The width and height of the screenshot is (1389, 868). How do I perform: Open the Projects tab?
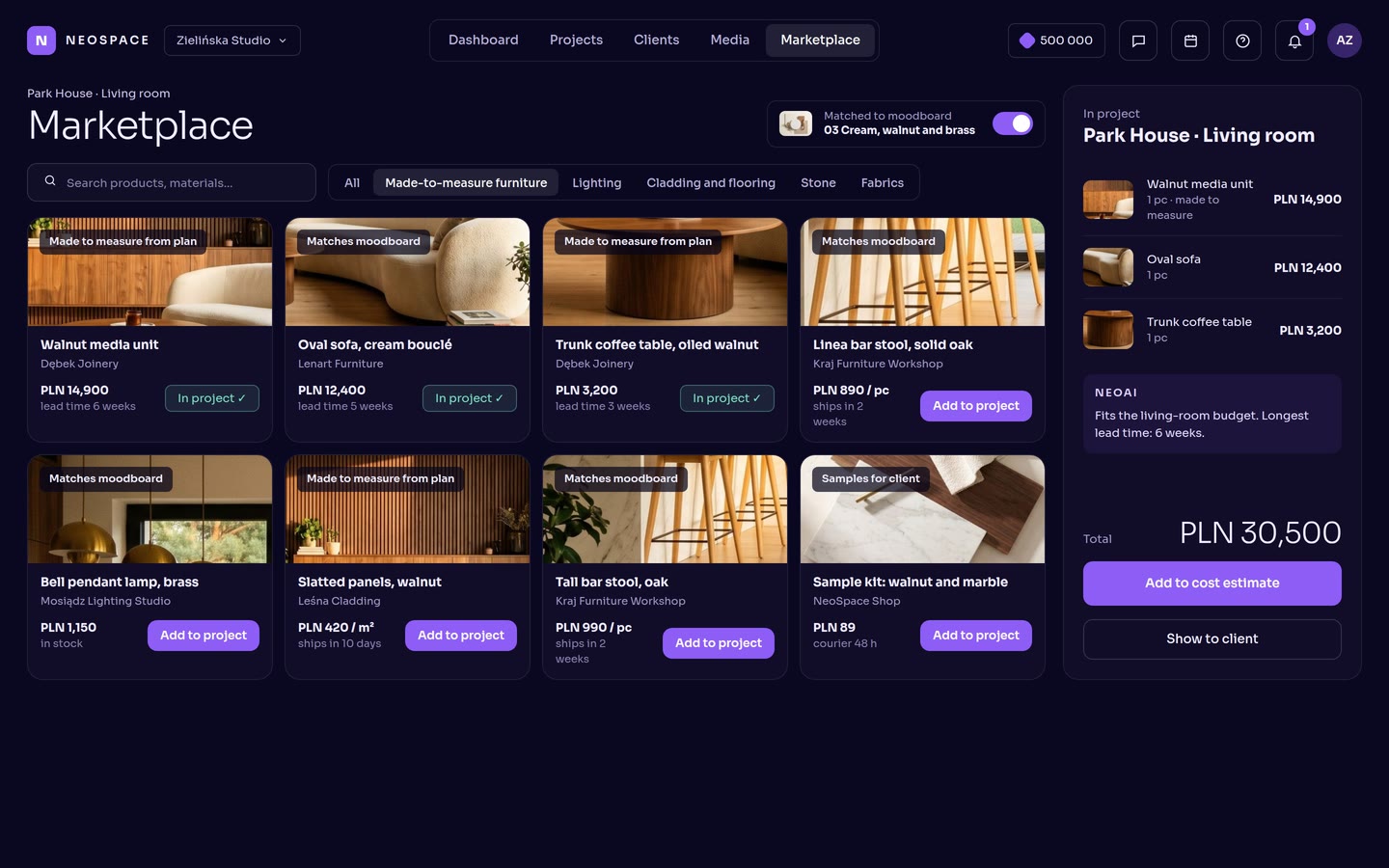576,41
